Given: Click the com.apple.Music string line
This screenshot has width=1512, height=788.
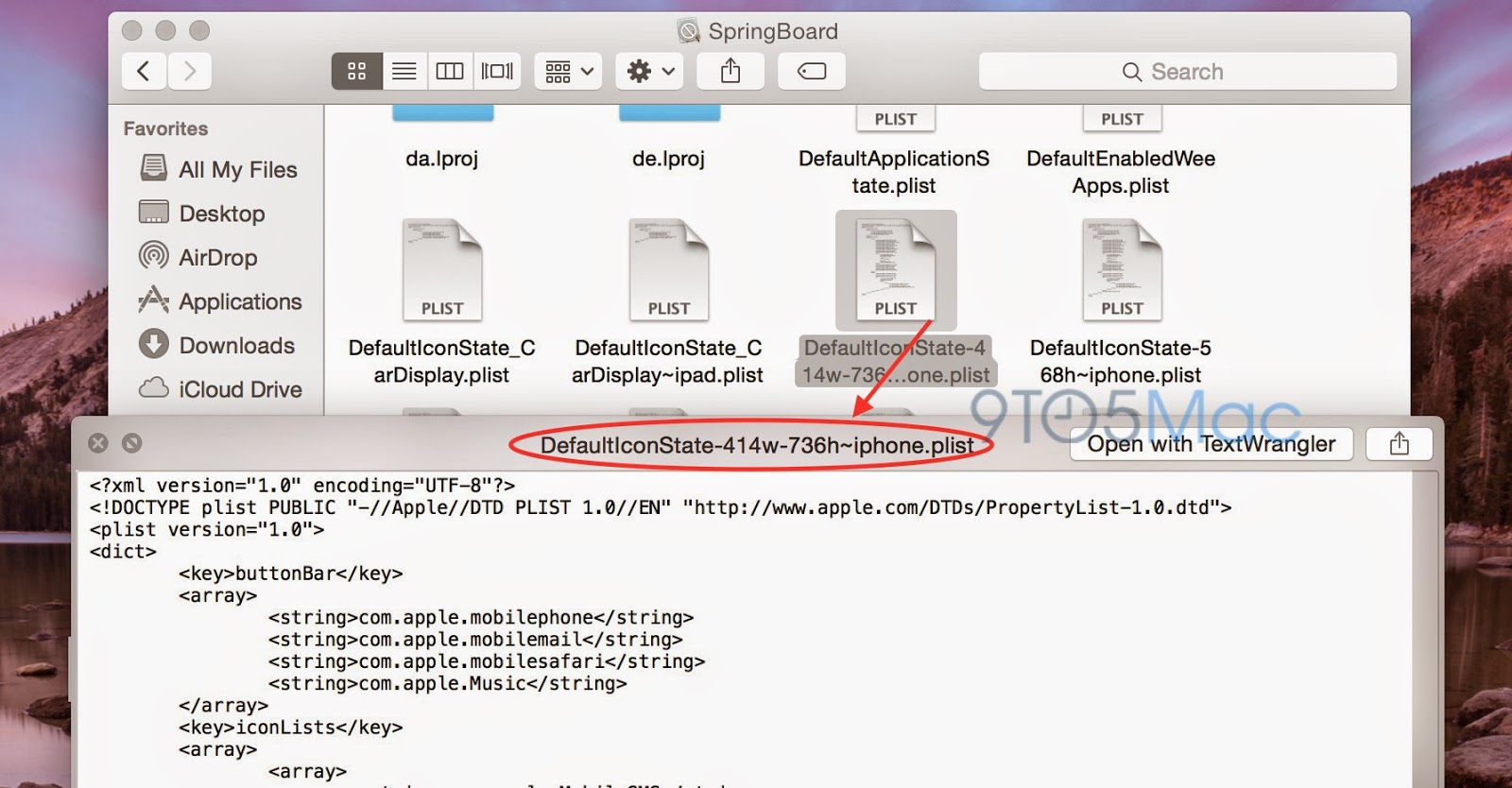Looking at the screenshot, I should coord(448,684).
